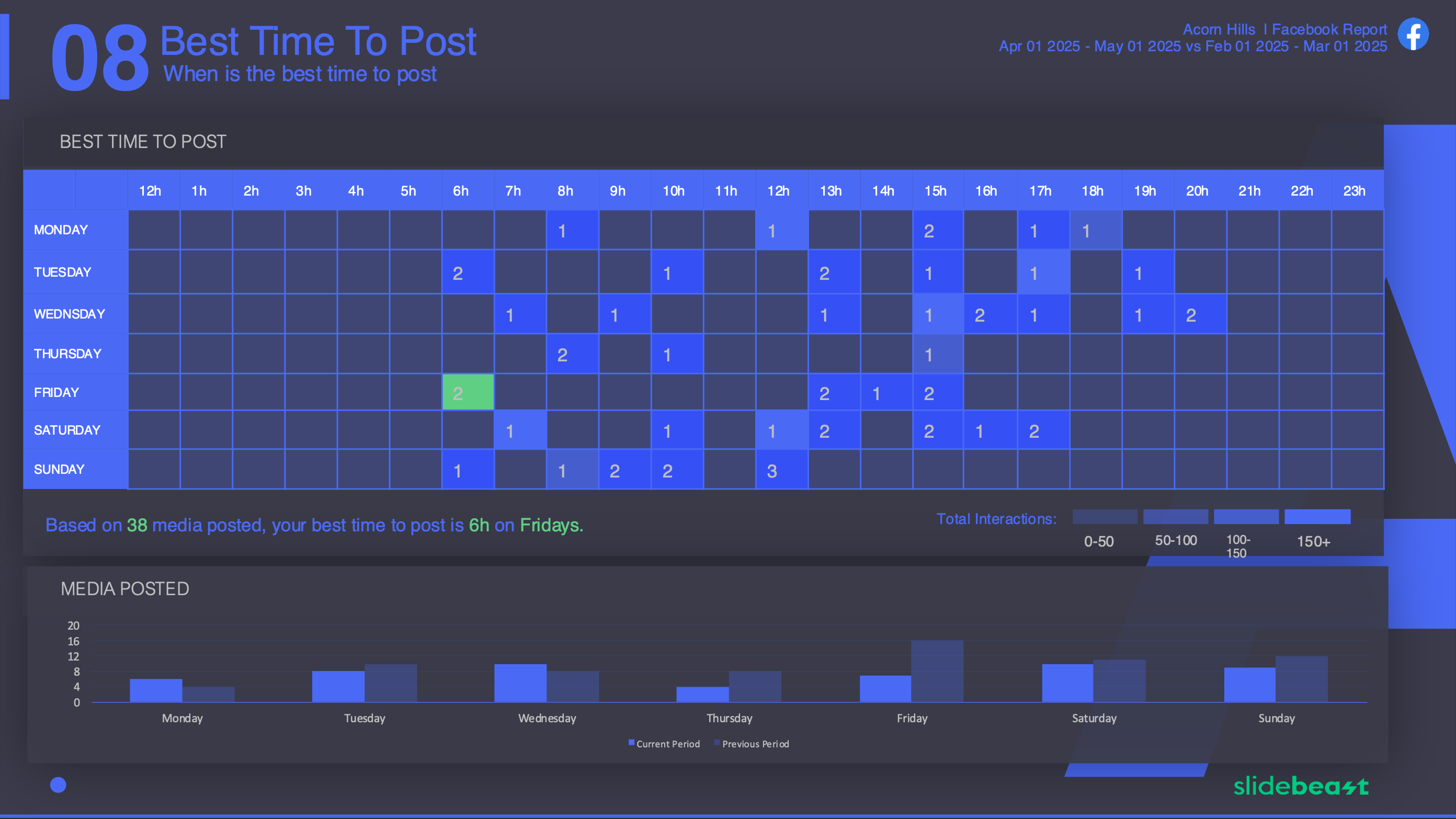
Task: Click the THURSDAY row header
Action: [75, 354]
